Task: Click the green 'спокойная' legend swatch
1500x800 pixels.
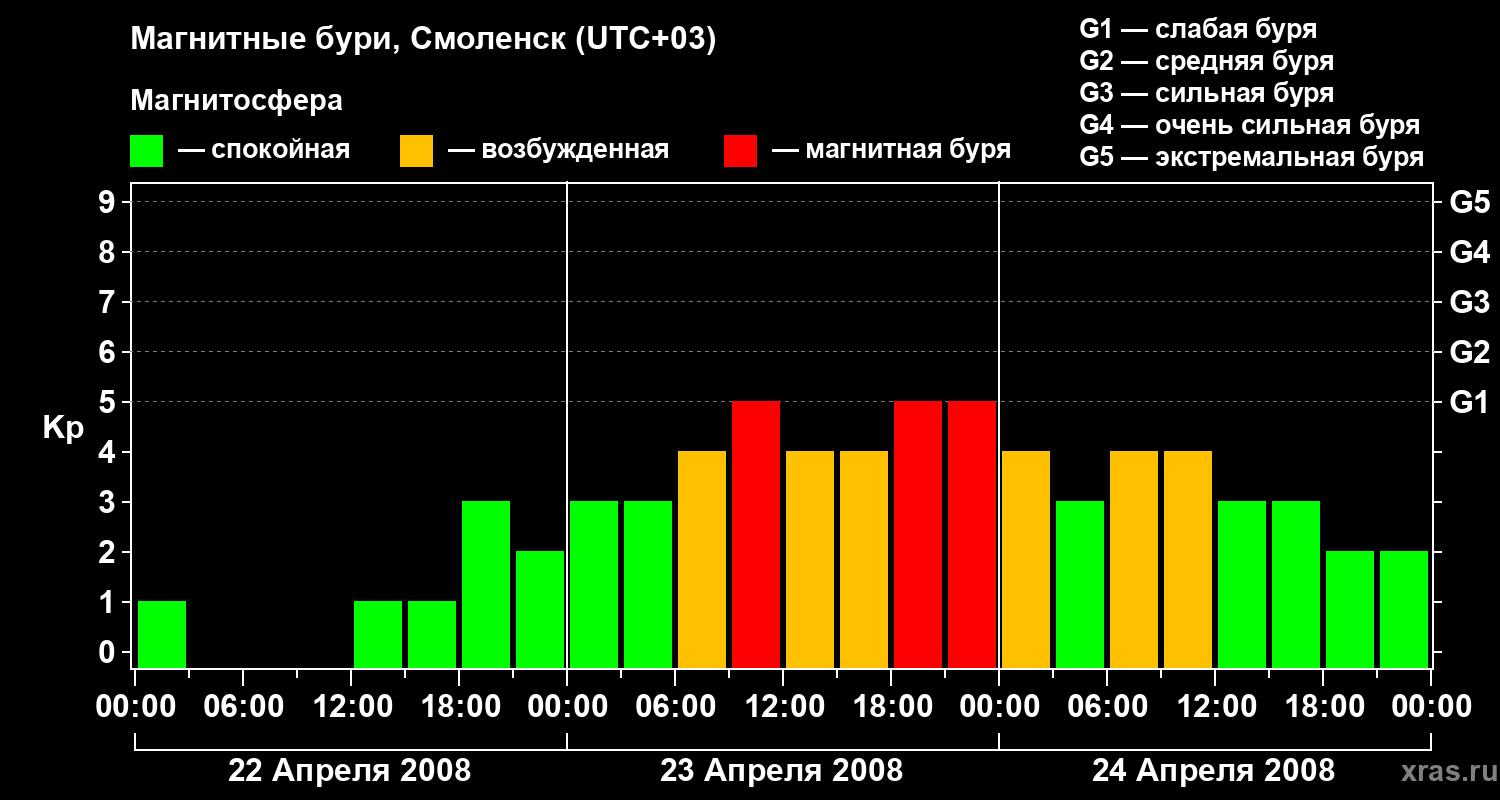Action: pos(147,151)
